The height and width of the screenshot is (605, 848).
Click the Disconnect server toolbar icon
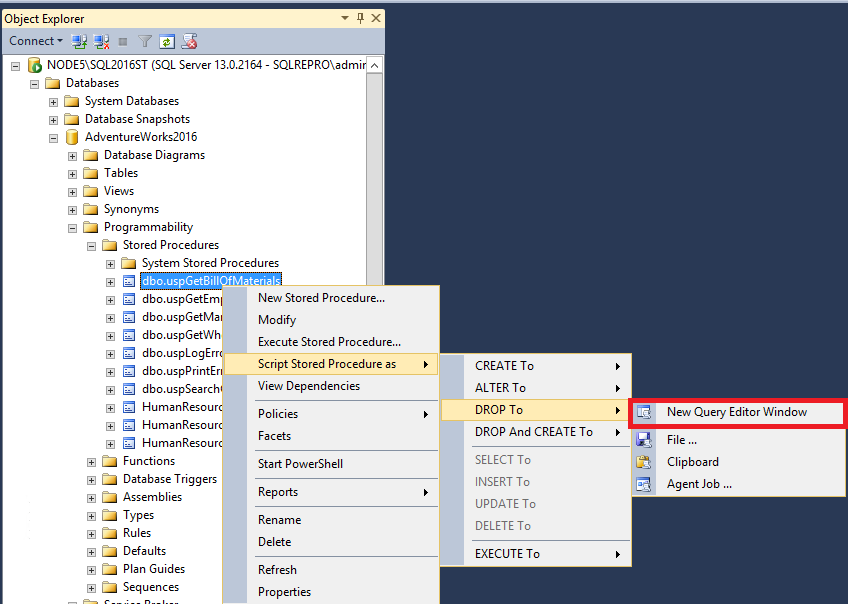click(101, 41)
